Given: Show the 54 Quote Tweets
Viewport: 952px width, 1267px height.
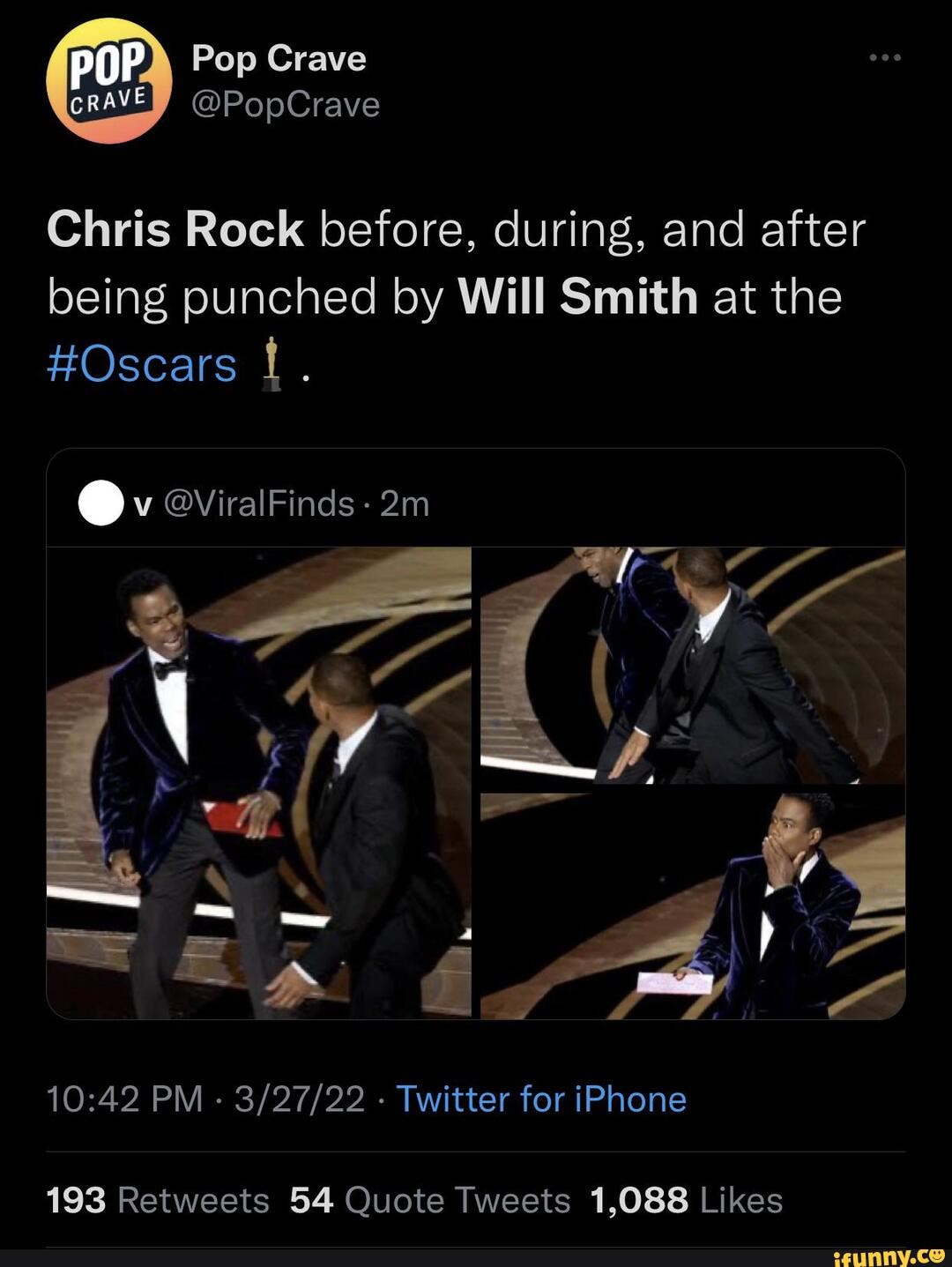Looking at the screenshot, I should coord(429,1200).
